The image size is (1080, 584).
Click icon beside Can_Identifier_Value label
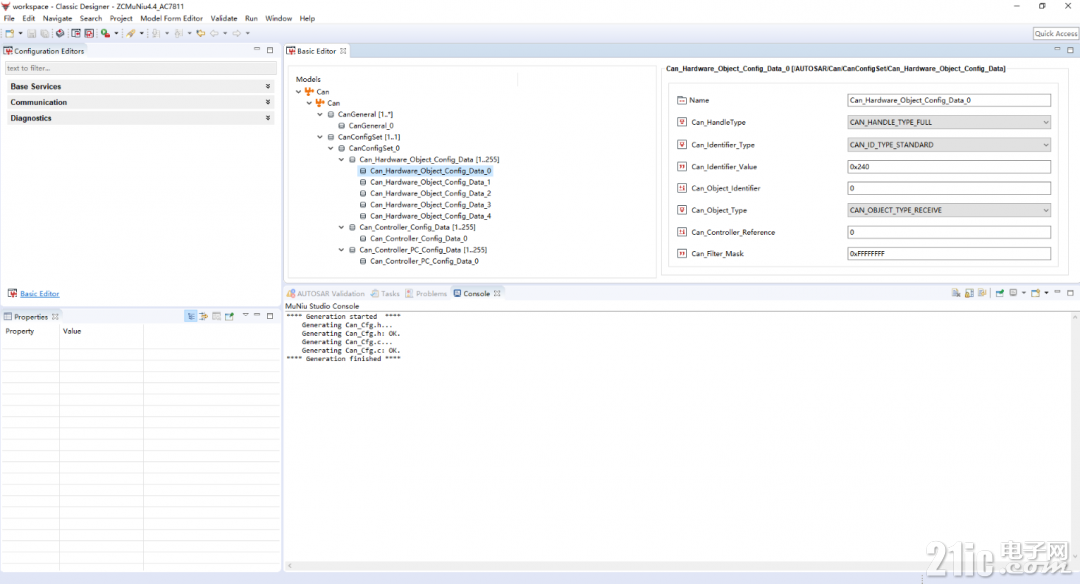[x=682, y=167]
